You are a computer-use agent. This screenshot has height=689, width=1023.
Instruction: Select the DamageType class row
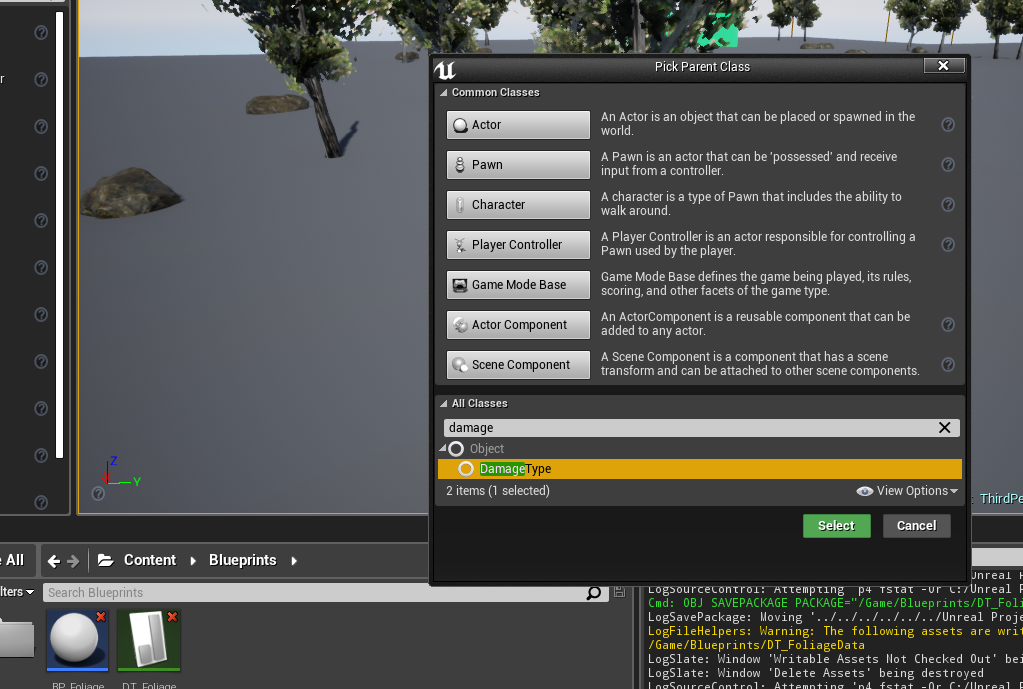(699, 469)
